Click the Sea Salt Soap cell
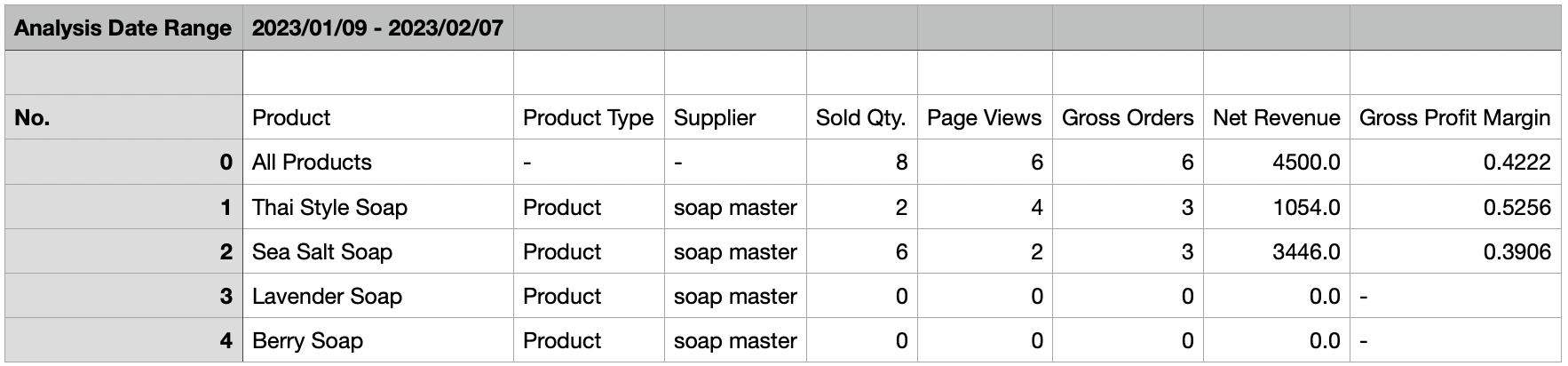The width and height of the screenshot is (1568, 366). click(x=378, y=251)
